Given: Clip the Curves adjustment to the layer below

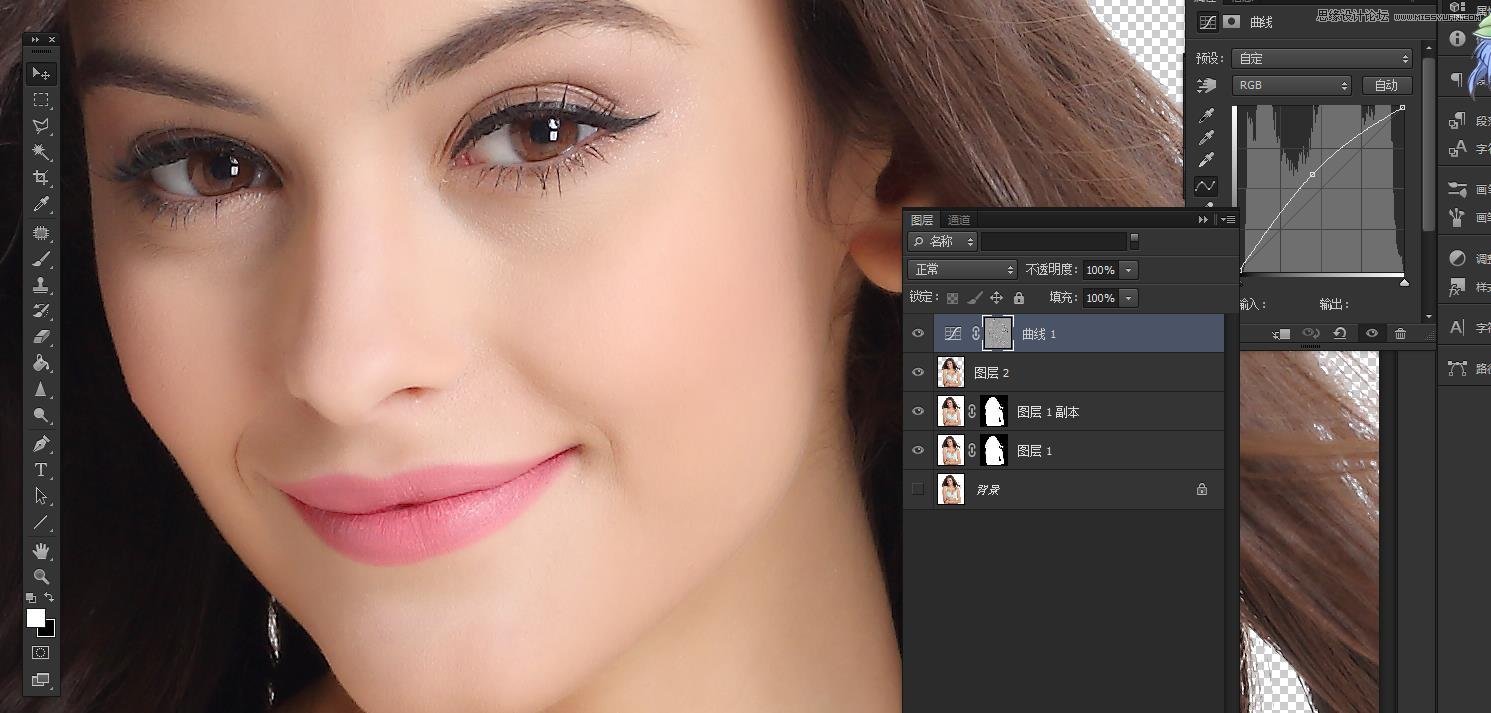Looking at the screenshot, I should 1283,334.
